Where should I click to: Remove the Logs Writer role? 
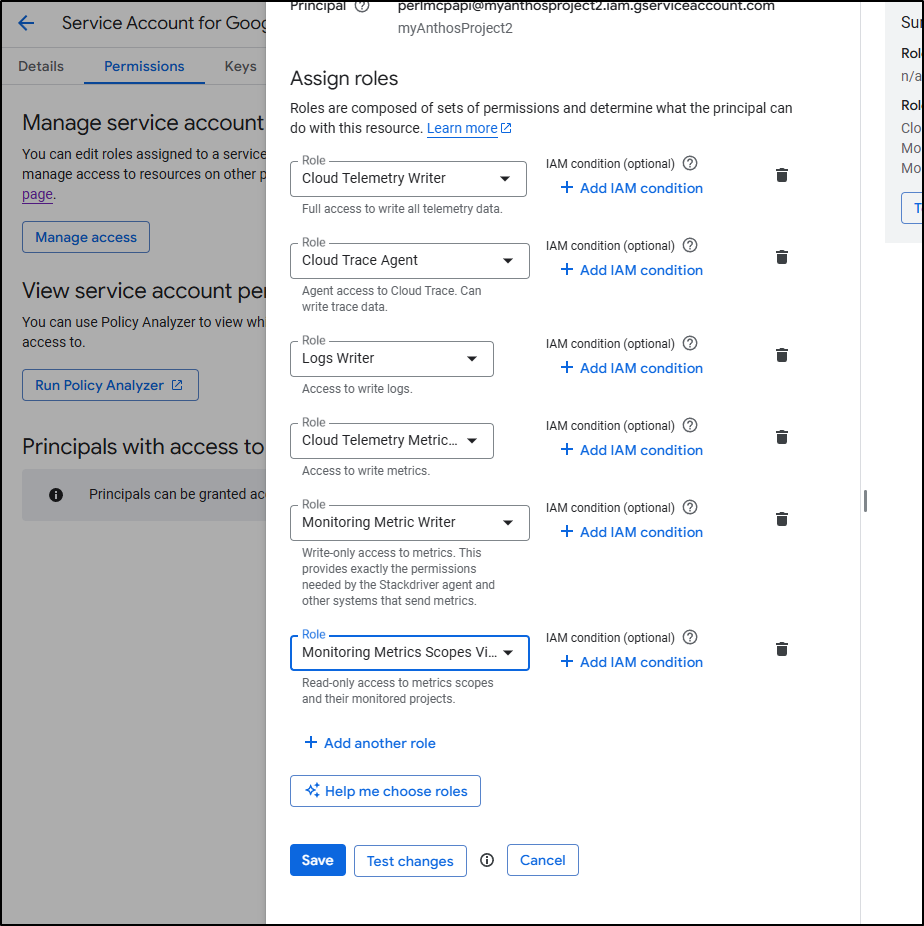(782, 355)
